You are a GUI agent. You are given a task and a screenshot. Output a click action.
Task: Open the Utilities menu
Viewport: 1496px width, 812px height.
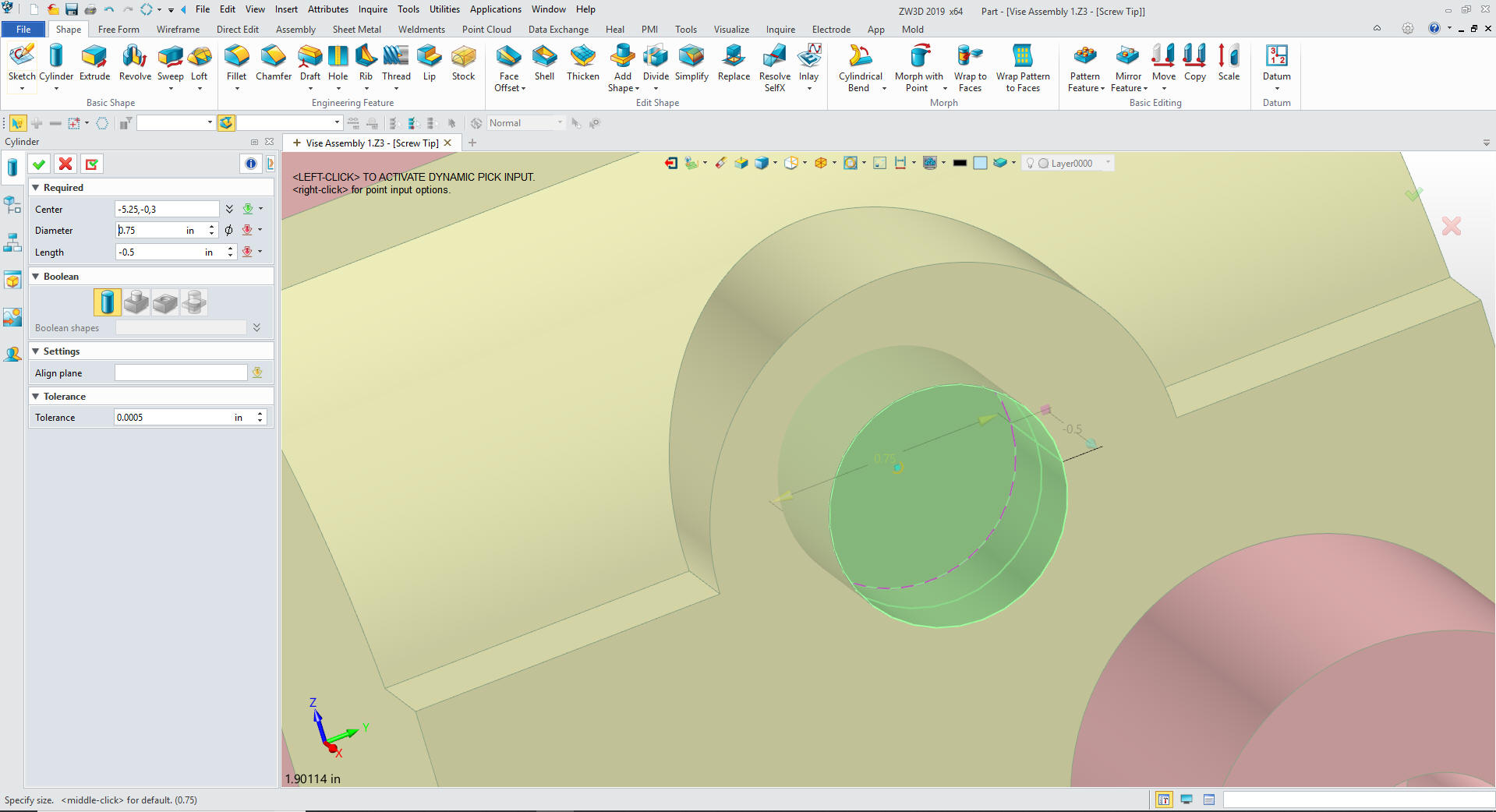[x=444, y=9]
